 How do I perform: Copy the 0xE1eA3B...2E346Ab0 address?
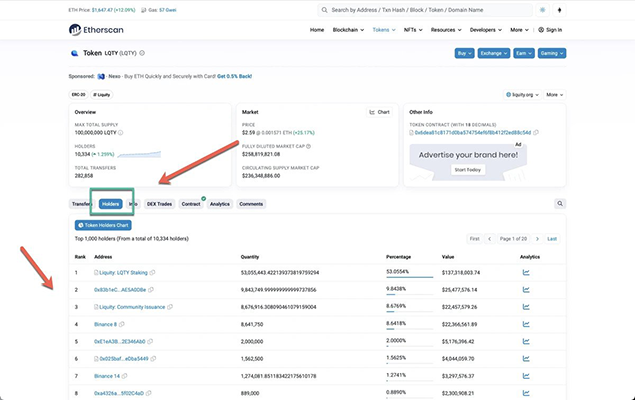(150, 342)
